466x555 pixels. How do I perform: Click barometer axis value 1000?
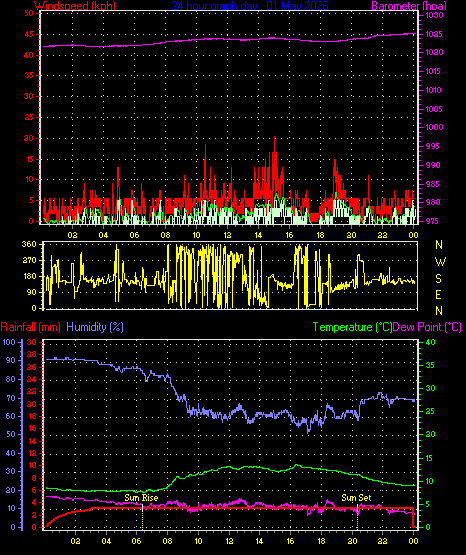434,127
